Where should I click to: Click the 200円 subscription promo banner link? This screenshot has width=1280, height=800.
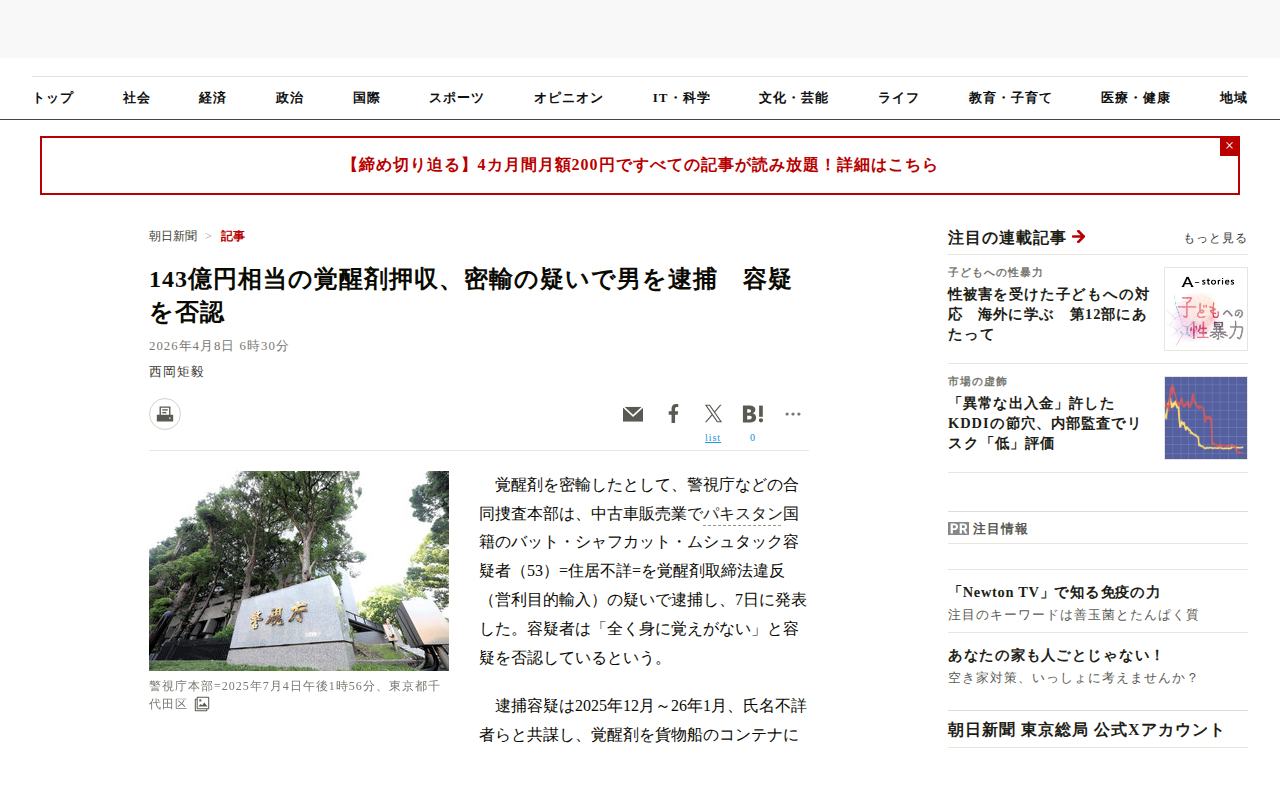tap(640, 165)
